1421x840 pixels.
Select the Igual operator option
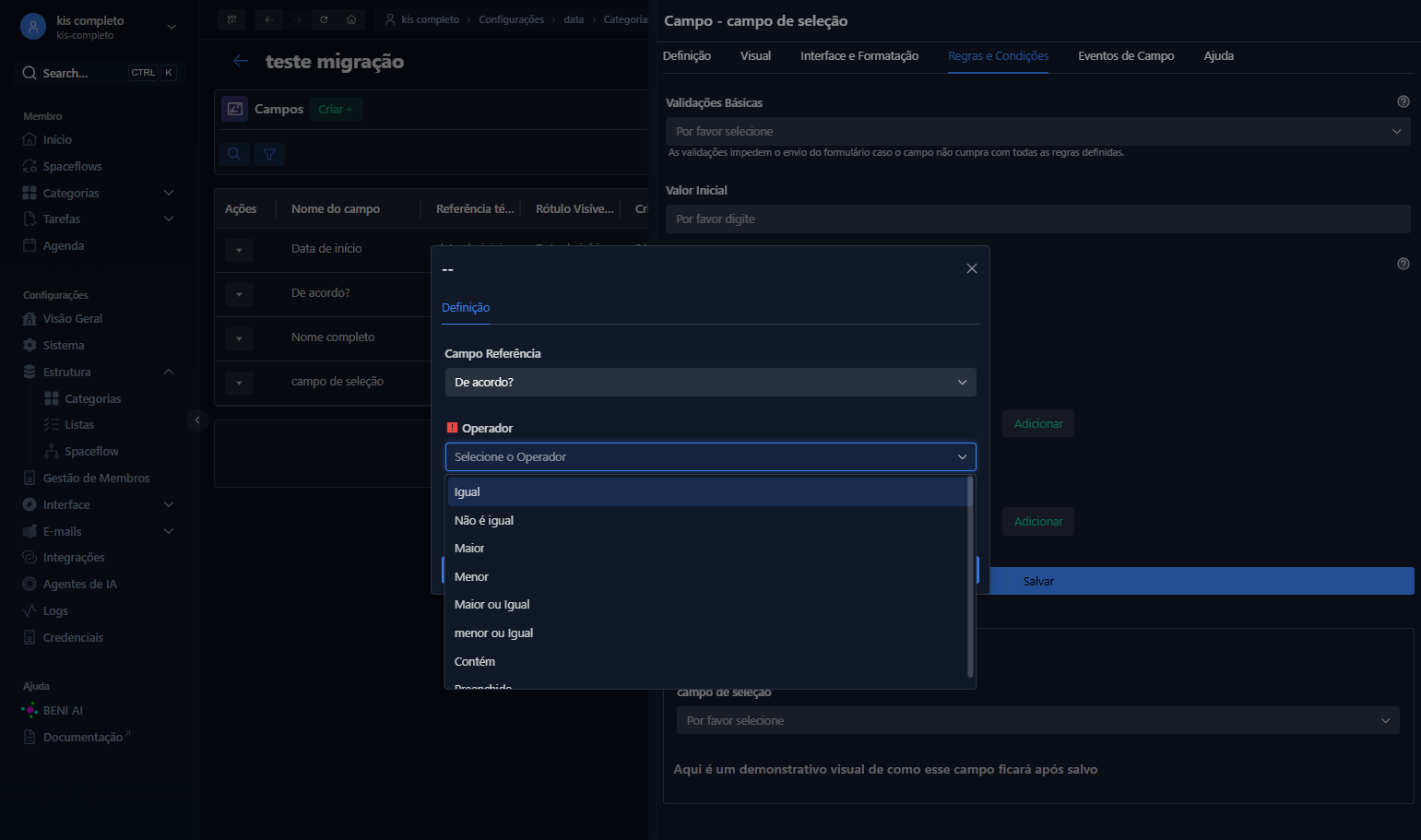pyautogui.click(x=707, y=491)
